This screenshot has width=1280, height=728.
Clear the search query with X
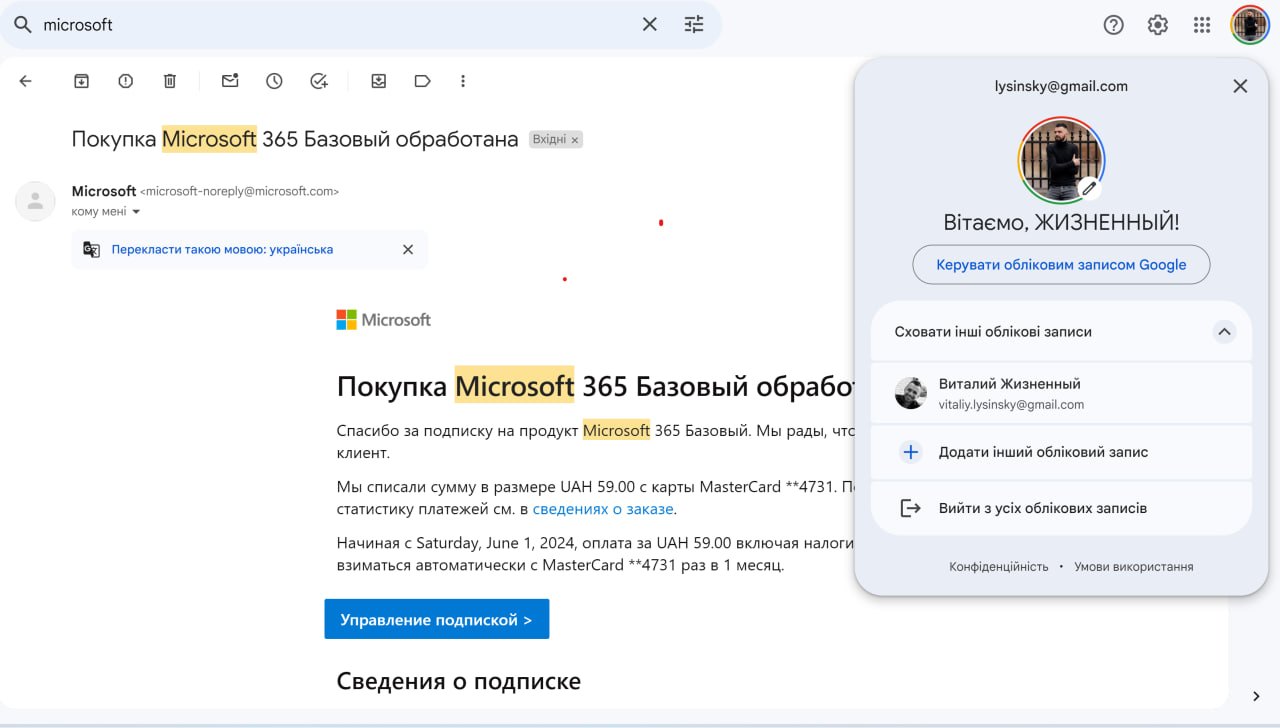[x=650, y=24]
